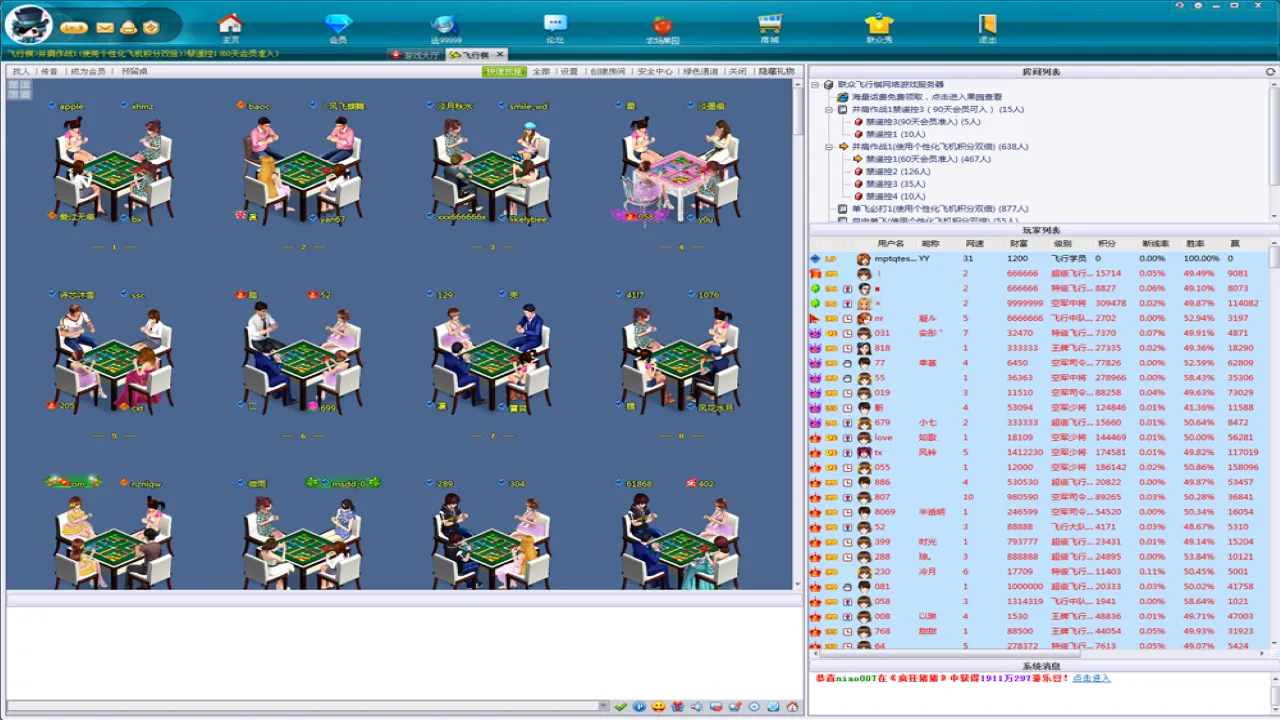Toggle the hide gifts (隐藏礼物) option

coord(776,72)
